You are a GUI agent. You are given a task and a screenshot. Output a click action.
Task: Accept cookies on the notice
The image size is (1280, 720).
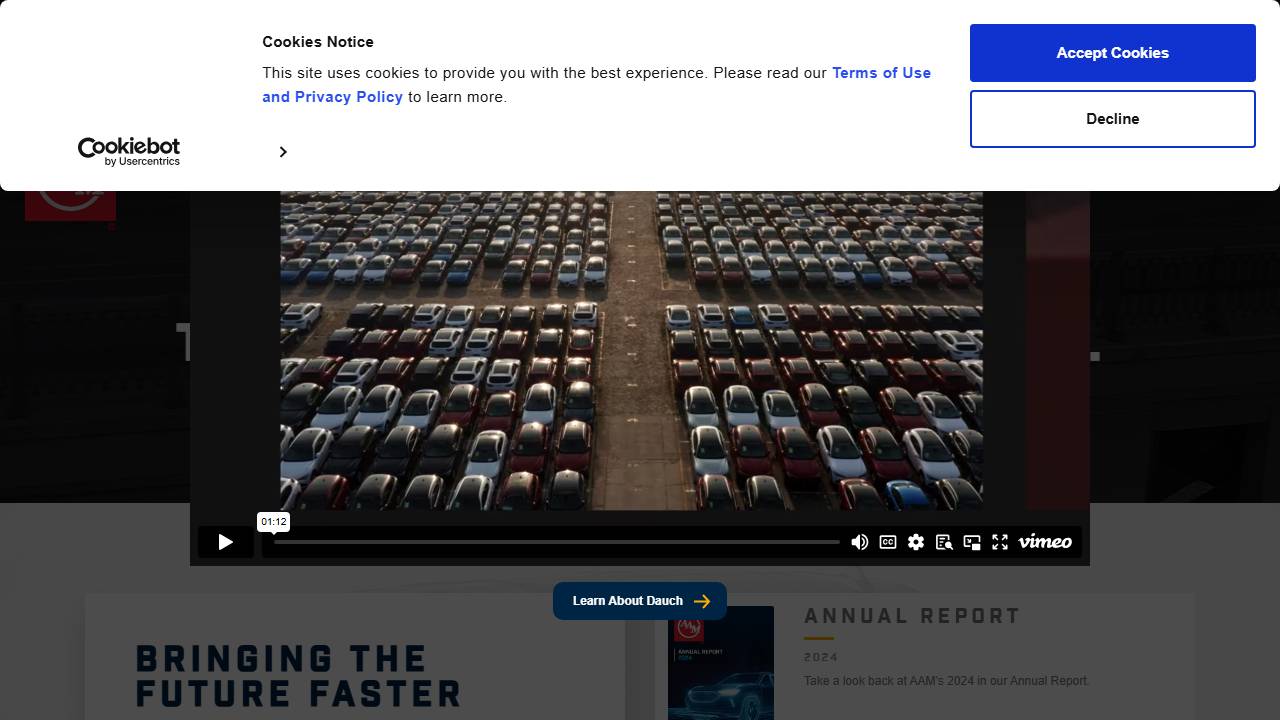[x=1112, y=53]
